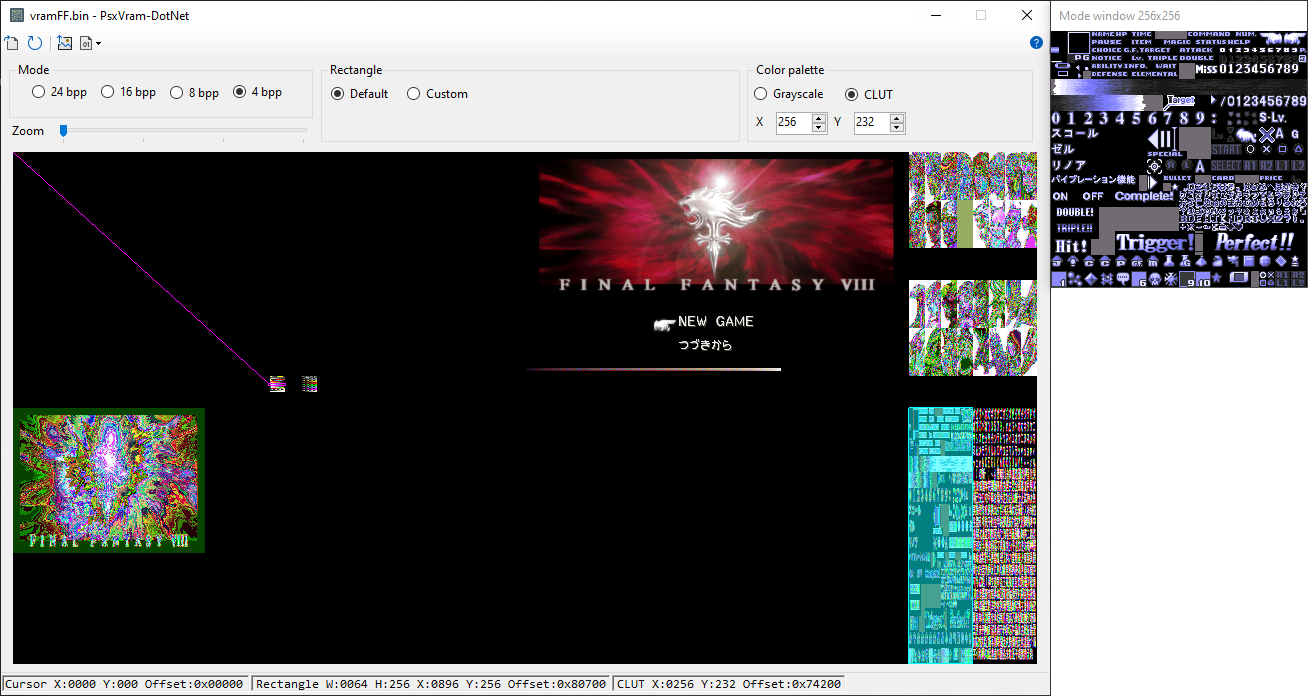Viewport: 1308px width, 696px height.
Task: Click 'Perfect!!' graphic in Mode window
Action: coord(1254,242)
